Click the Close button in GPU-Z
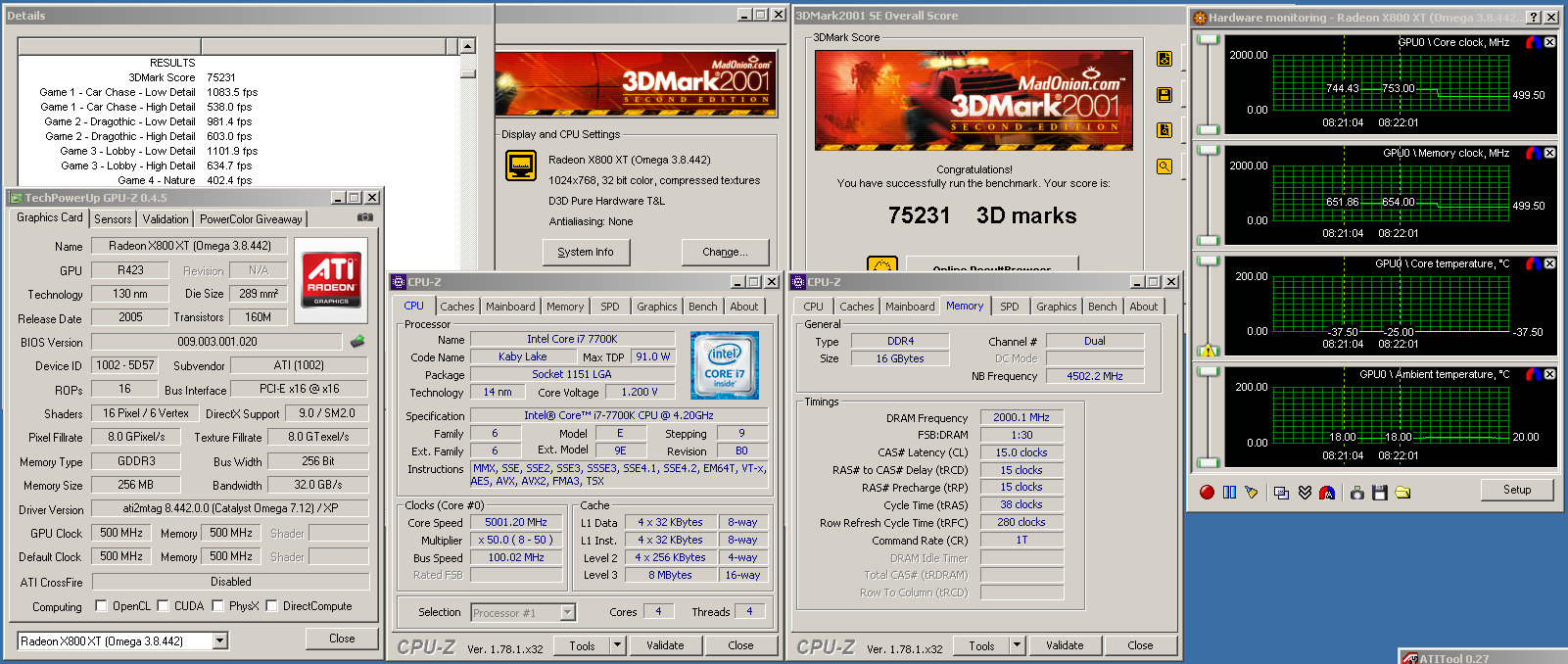Image resolution: width=1568 pixels, height=664 pixels. 342,639
